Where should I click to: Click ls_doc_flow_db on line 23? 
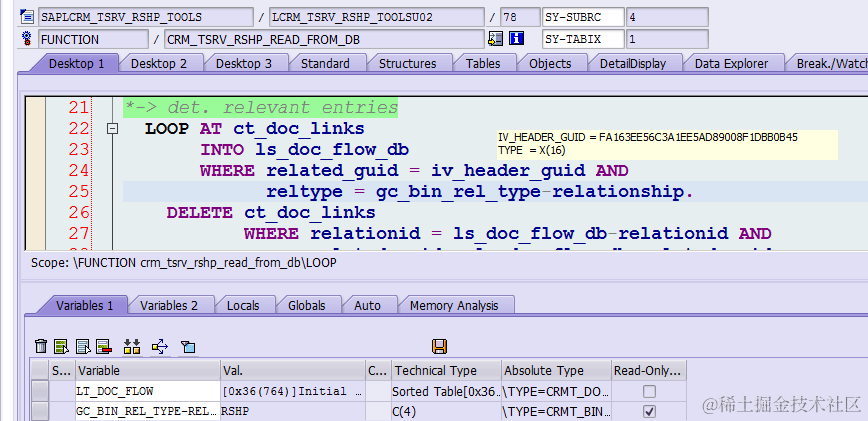pos(332,149)
